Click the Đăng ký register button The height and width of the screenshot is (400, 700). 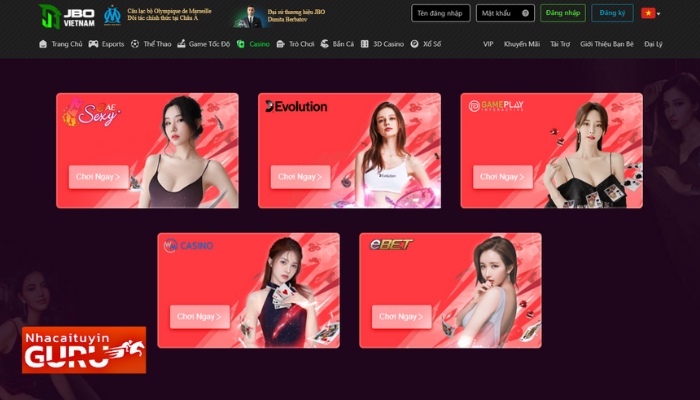pos(612,13)
